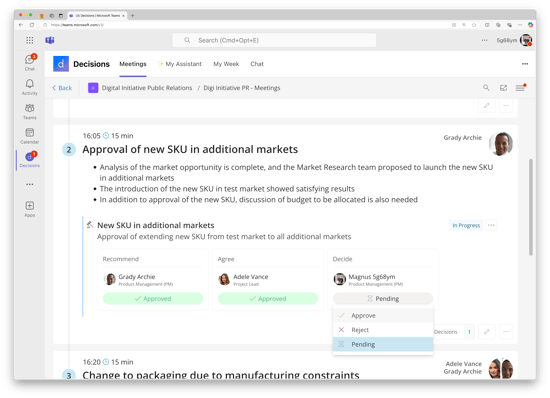Viewport: 550px width, 398px height.
Task: Open the Calendar sidebar icon
Action: tap(30, 136)
